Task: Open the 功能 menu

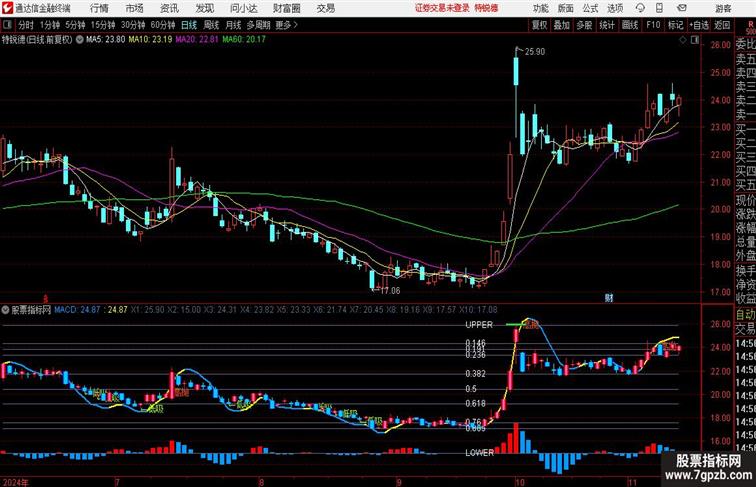Action: coord(540,8)
